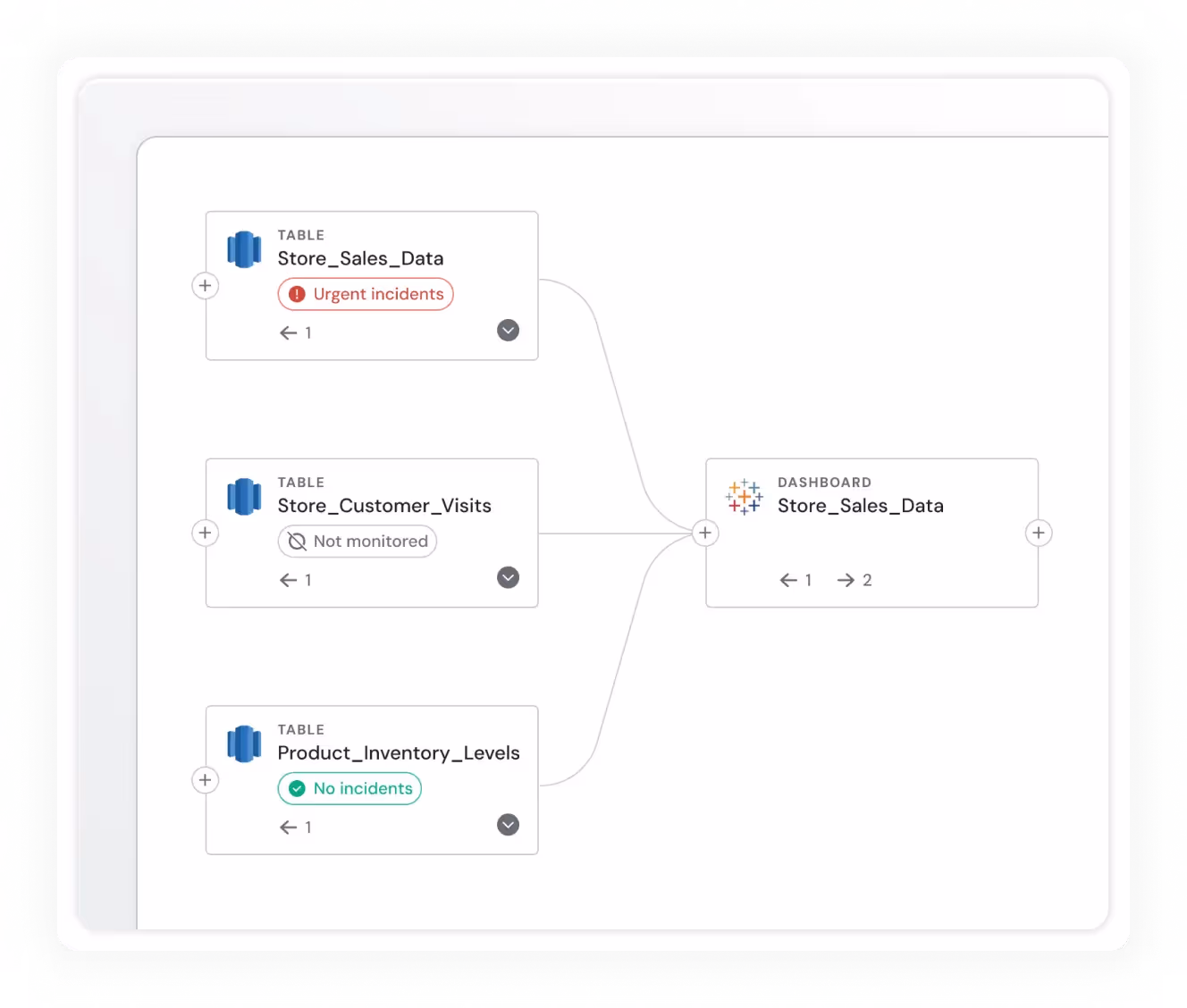Expand upstream of Store_Customer_Visits with plus
The image size is (1187, 1008).
pyautogui.click(x=206, y=533)
